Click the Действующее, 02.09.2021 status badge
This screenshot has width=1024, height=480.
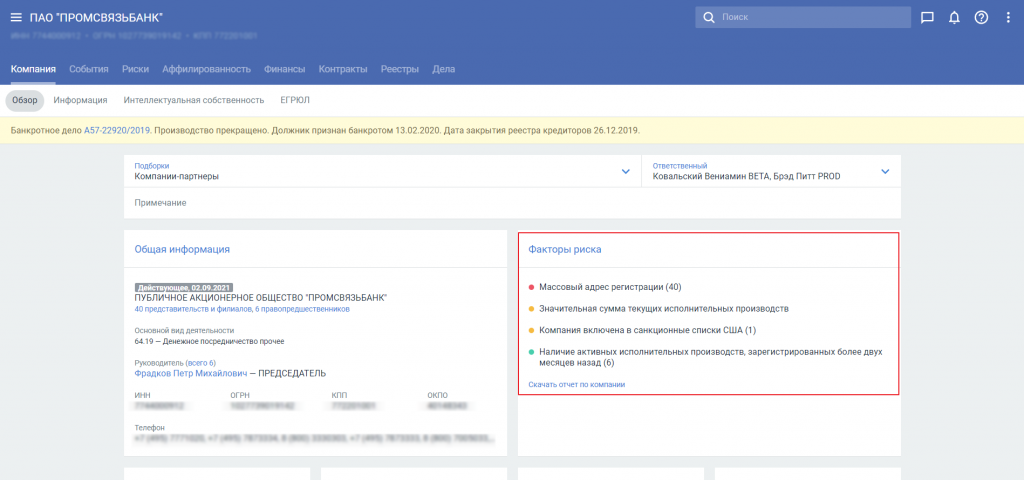coord(184,287)
